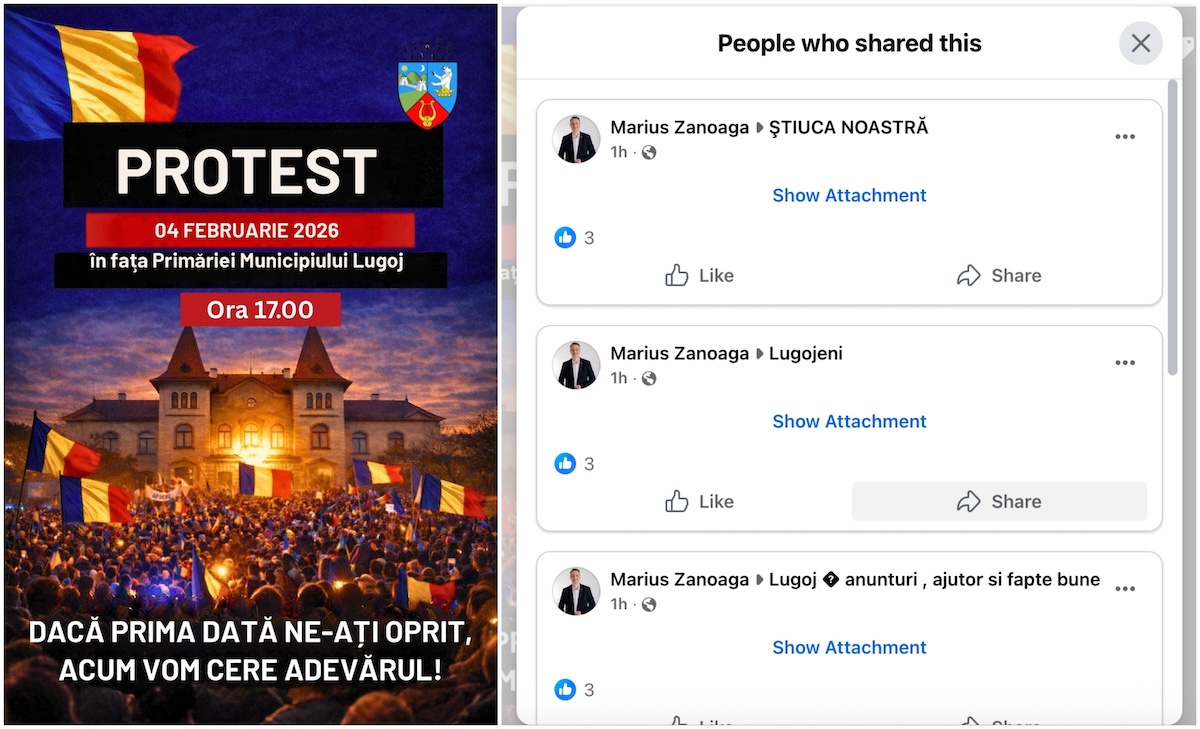Show Attachment in Lugoj anunturi share
Screen dimensions: 1200x729
coord(849,647)
